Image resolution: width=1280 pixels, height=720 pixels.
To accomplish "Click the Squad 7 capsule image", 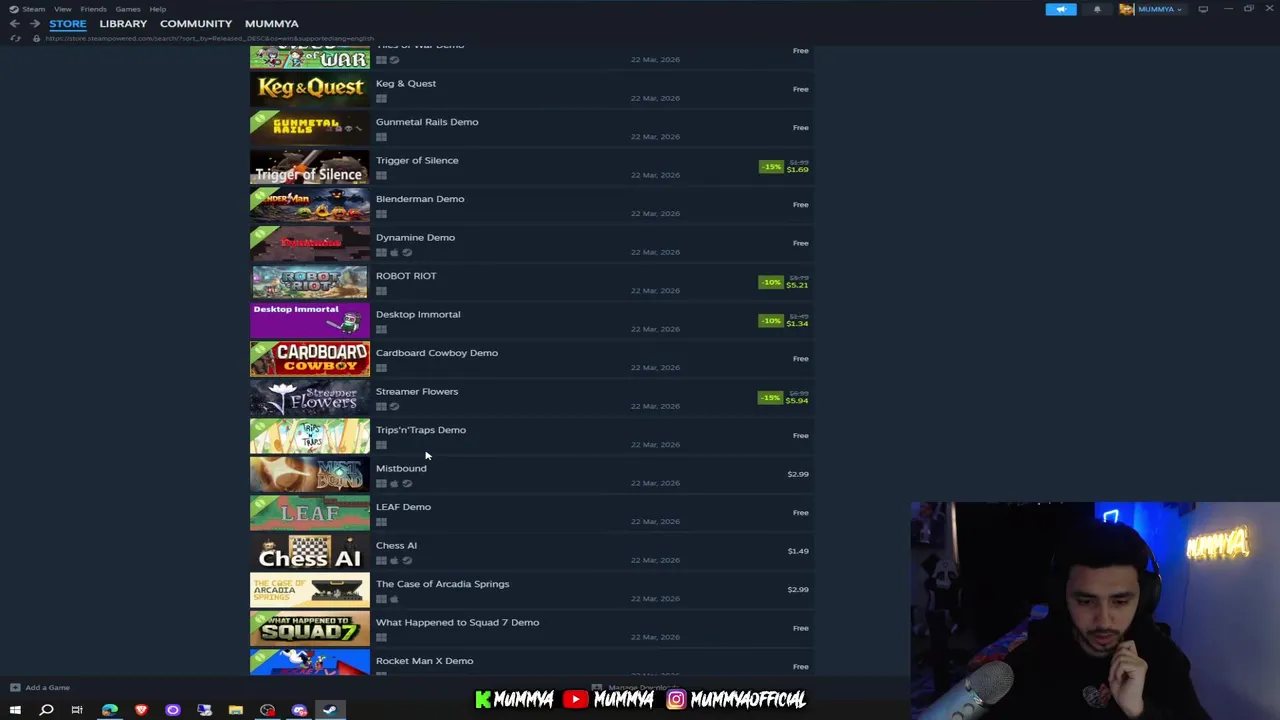I will 310,628.
